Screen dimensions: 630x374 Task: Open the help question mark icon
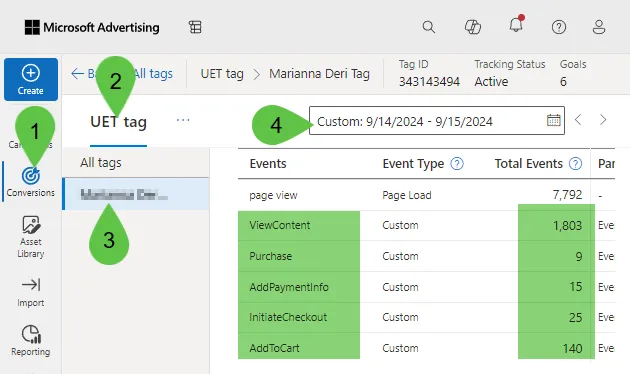tap(559, 27)
